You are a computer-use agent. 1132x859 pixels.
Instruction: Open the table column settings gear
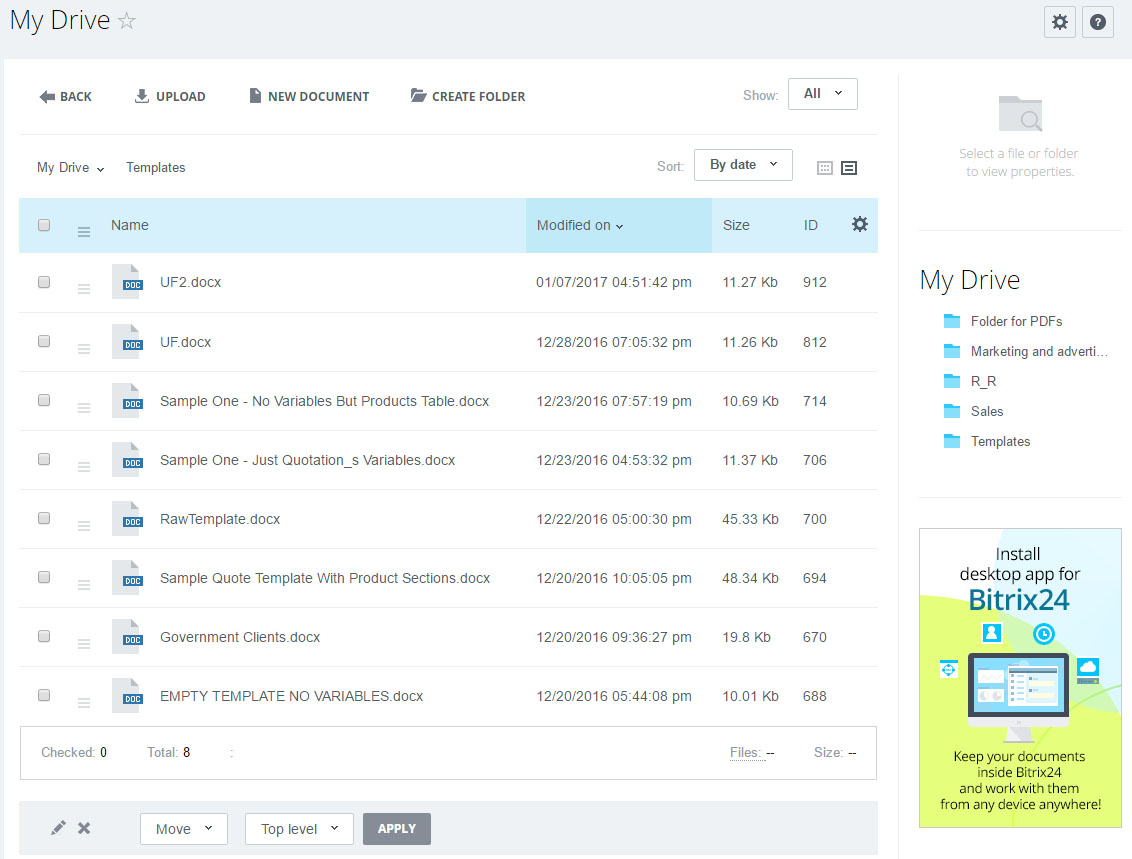tap(859, 225)
